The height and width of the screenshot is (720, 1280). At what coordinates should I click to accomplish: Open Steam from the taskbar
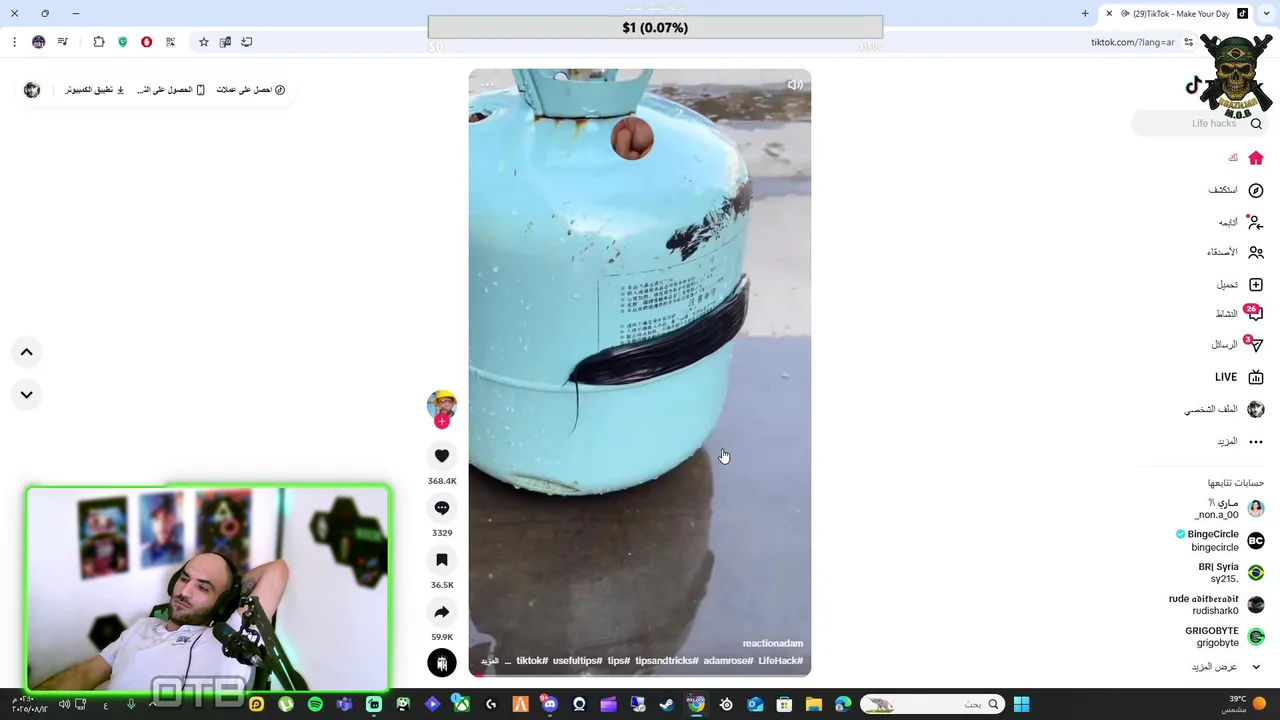click(667, 705)
